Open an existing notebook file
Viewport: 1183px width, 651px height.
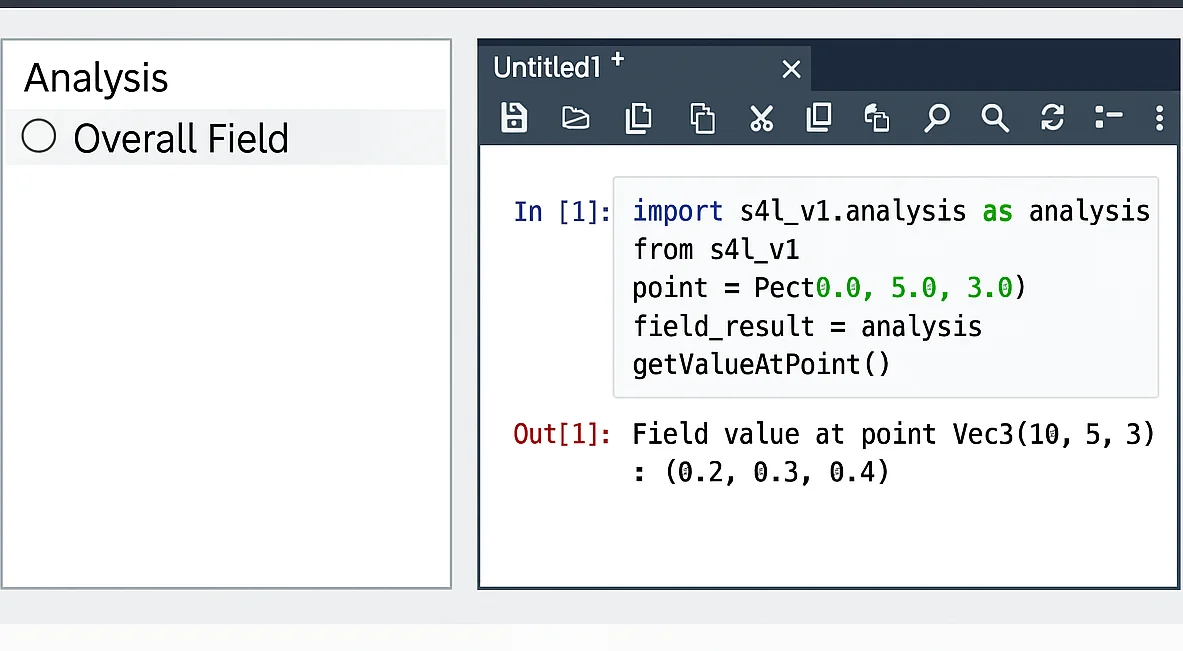(x=576, y=118)
